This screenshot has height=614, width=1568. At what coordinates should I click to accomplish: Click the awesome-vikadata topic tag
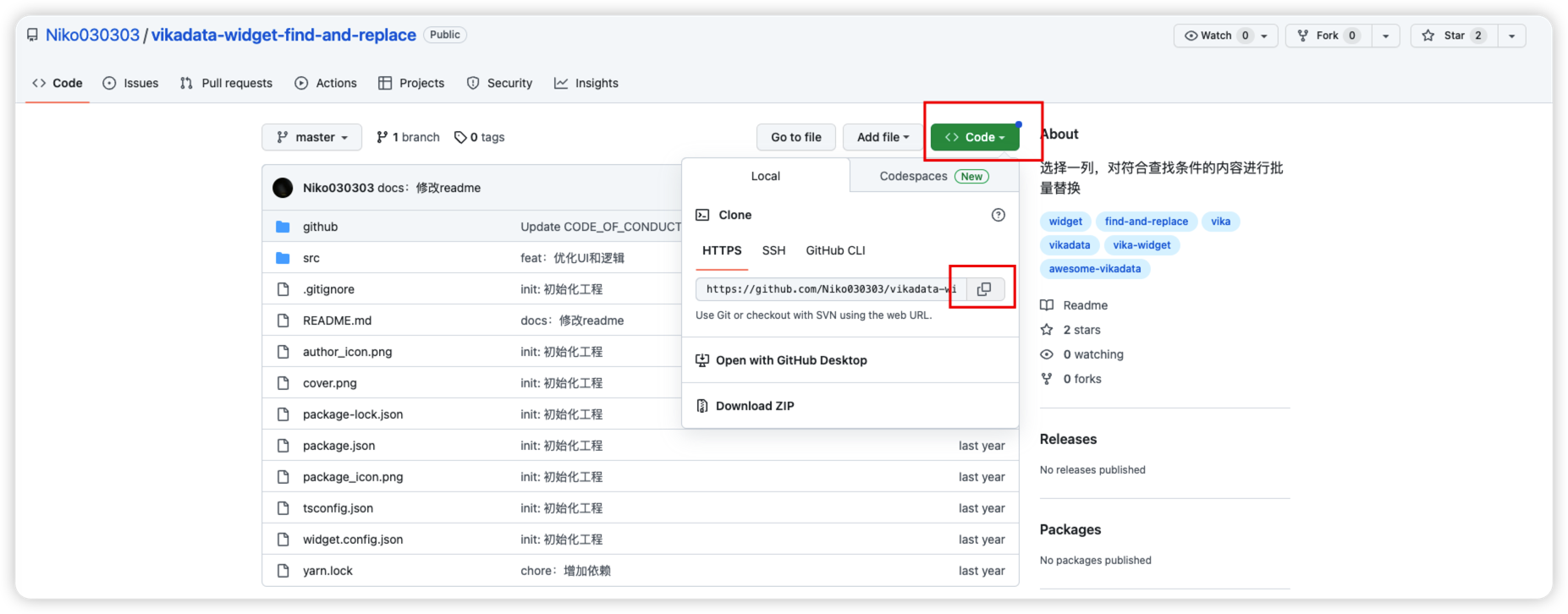point(1095,269)
